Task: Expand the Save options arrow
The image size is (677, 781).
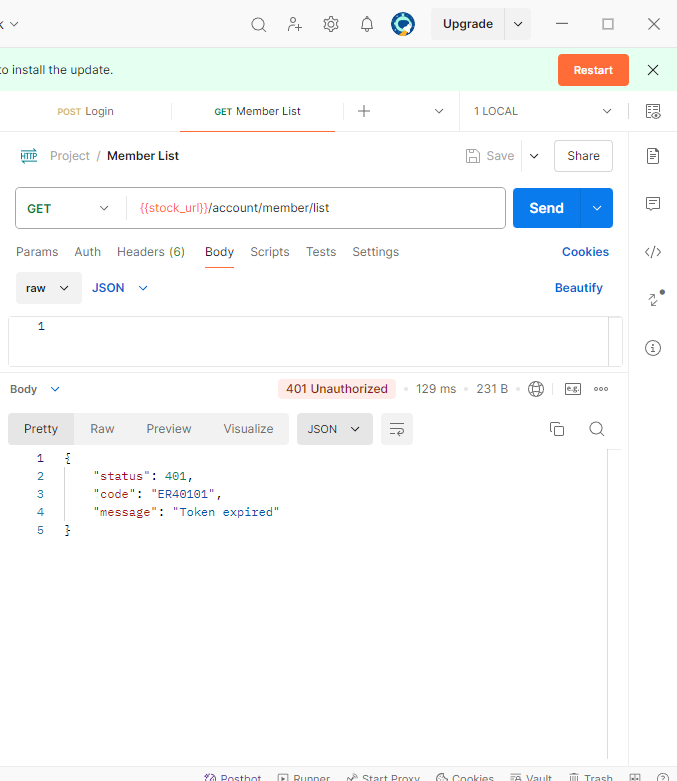Action: (534, 156)
